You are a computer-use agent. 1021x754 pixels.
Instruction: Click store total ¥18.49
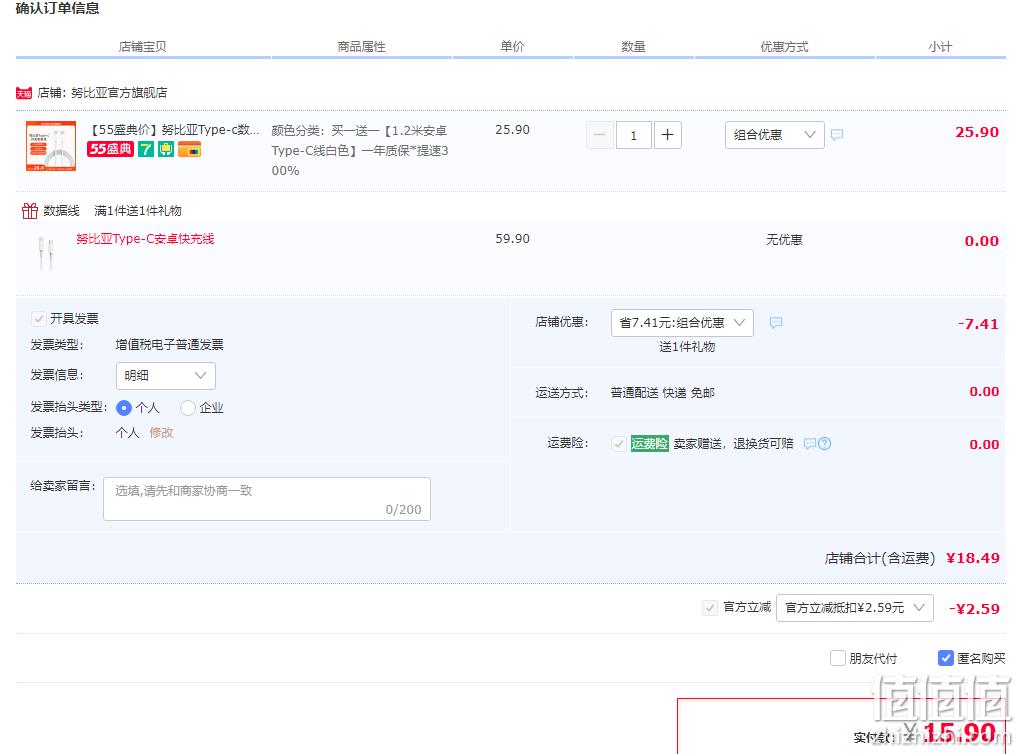(972, 558)
